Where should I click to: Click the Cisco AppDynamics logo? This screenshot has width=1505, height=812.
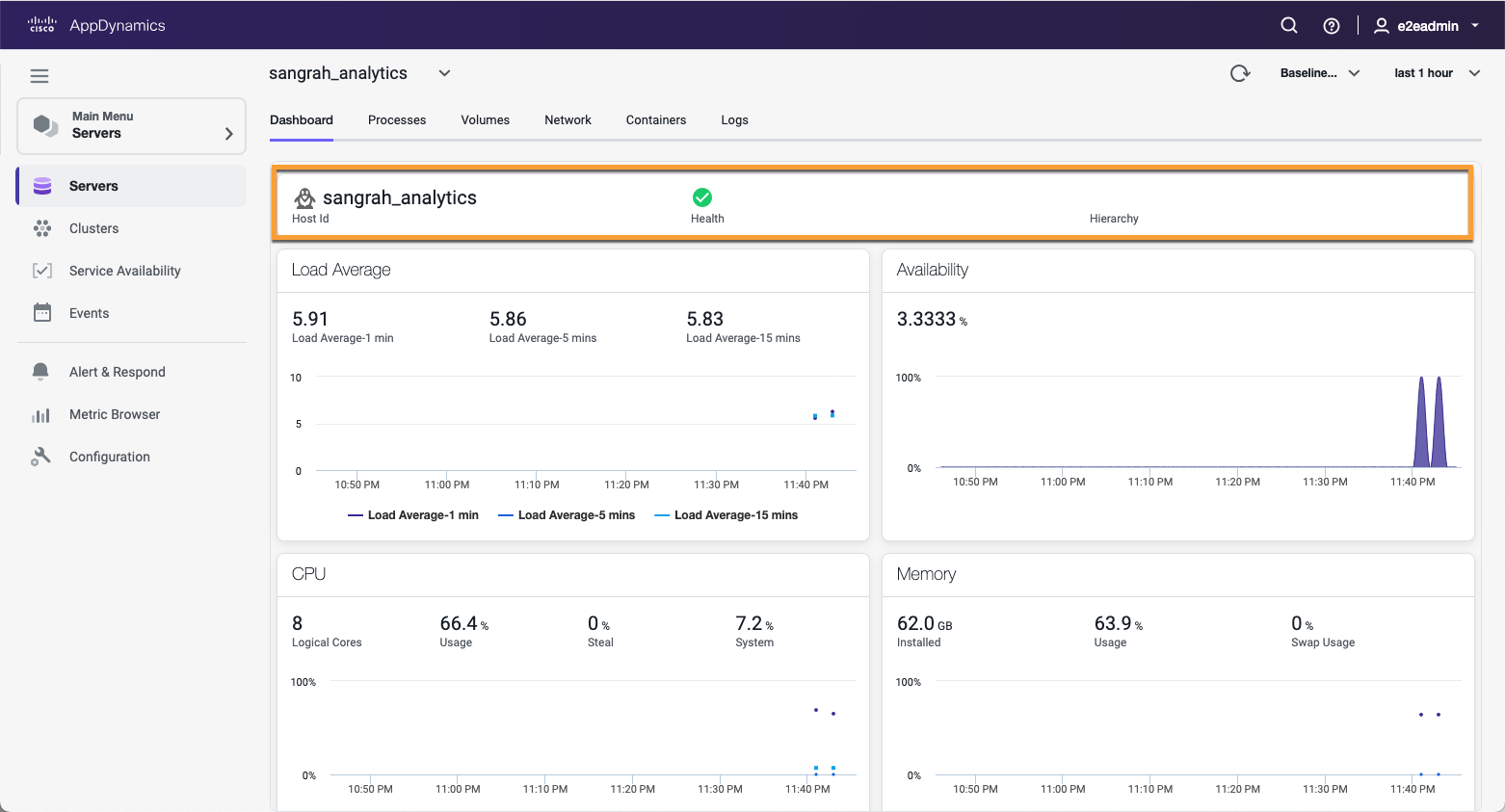point(96,25)
